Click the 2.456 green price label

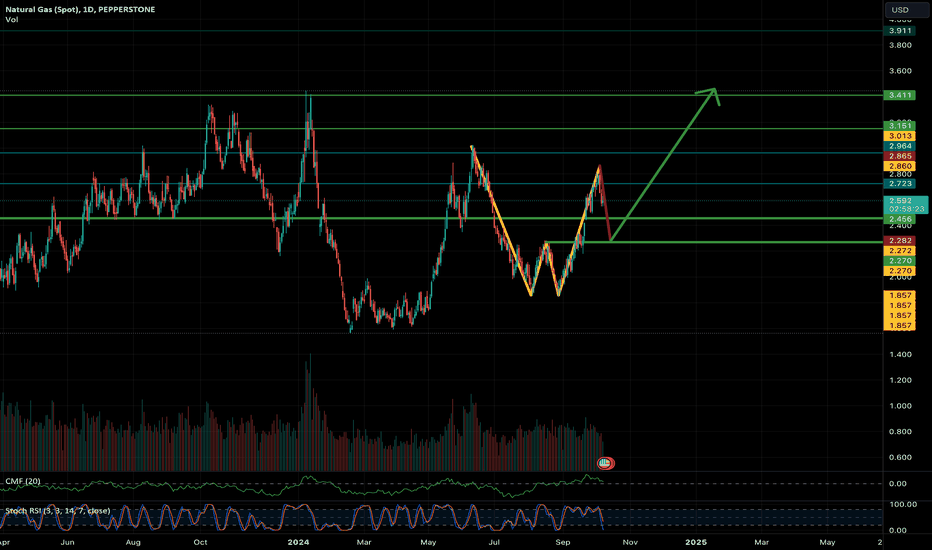pyautogui.click(x=900, y=219)
